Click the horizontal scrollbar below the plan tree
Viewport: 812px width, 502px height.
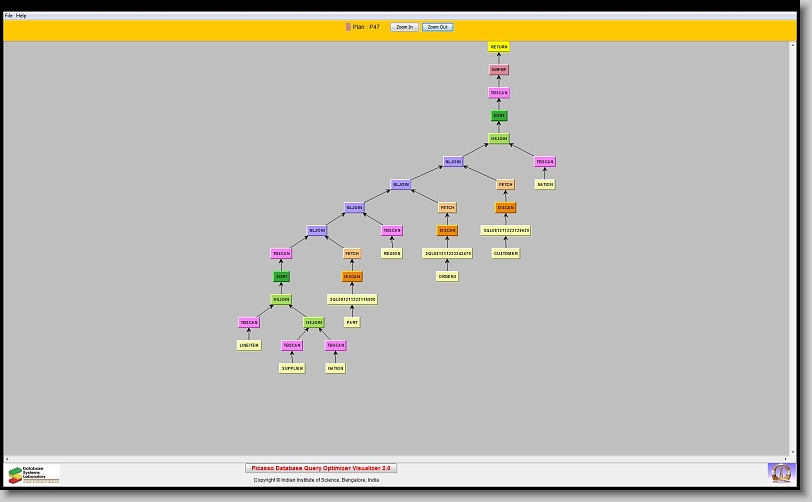coord(400,458)
